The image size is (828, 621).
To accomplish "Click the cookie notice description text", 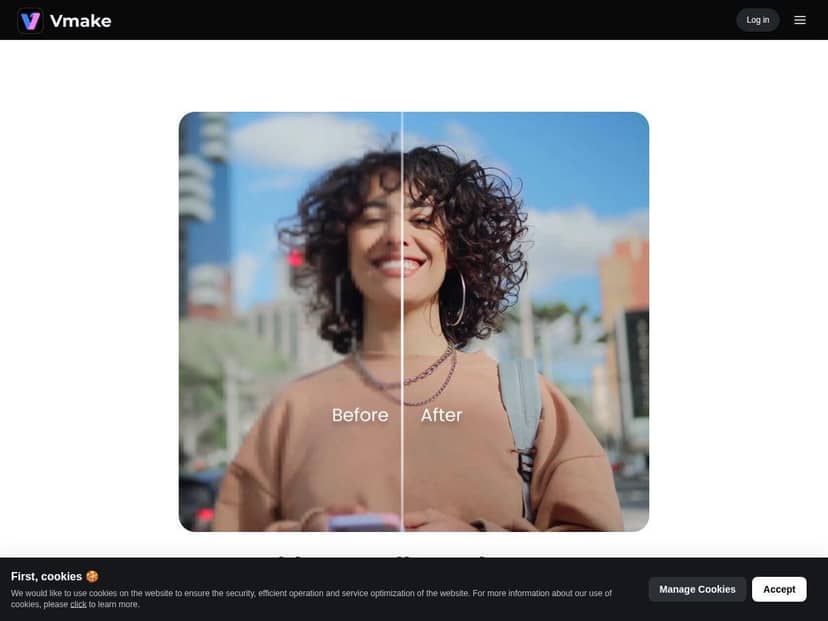I will 300,593.
